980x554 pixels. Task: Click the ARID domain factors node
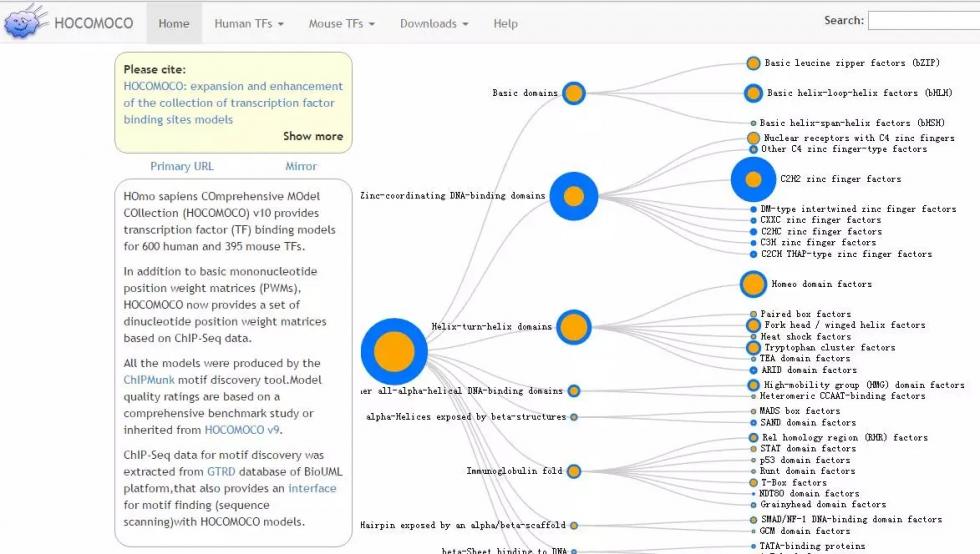click(753, 371)
